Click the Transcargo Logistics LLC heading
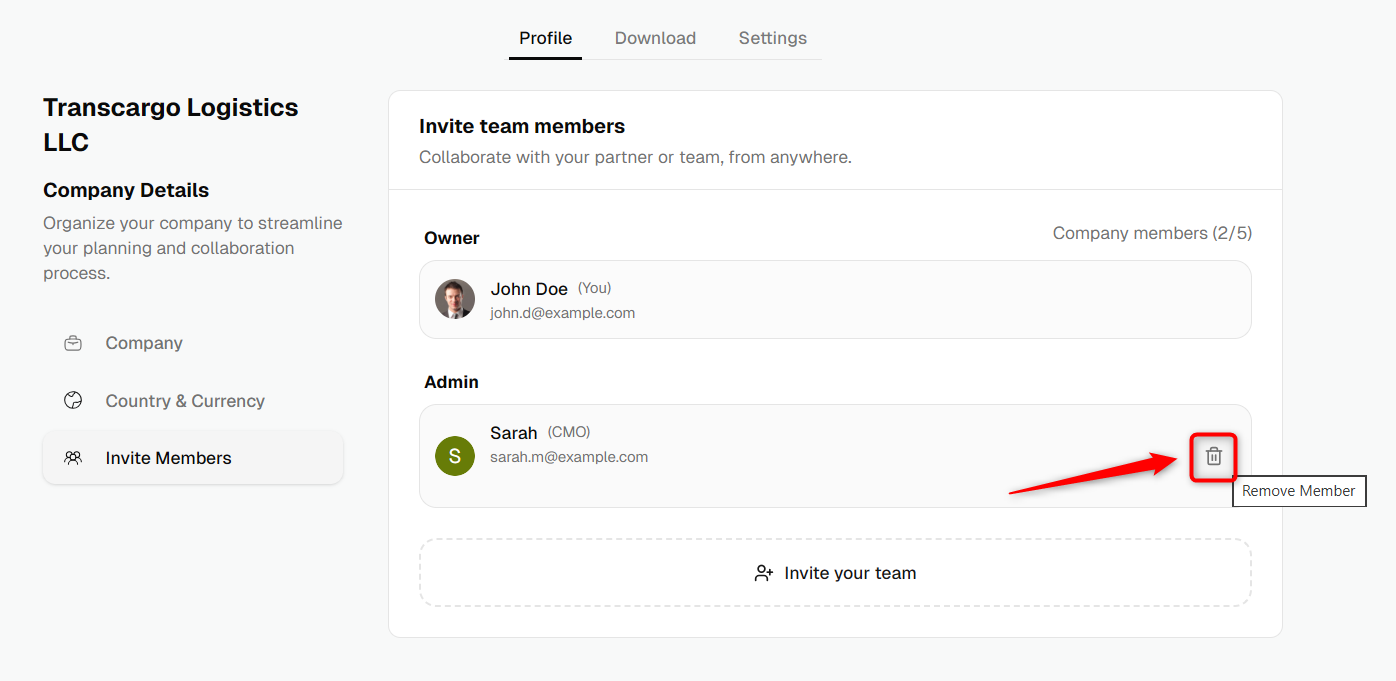1396x681 pixels. (x=171, y=125)
